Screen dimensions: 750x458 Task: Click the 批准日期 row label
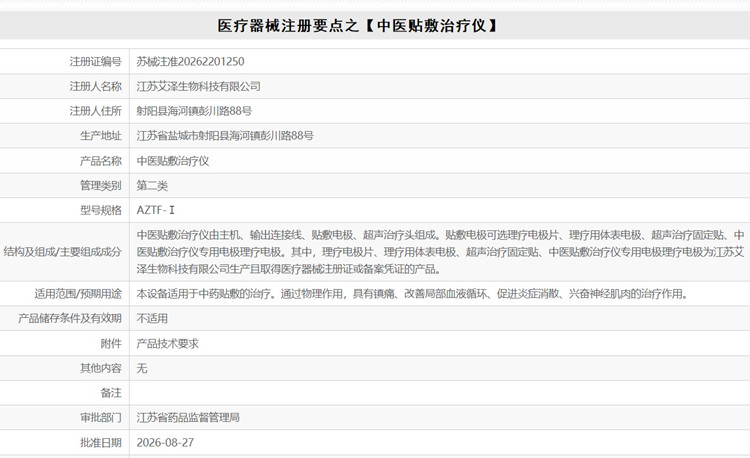pos(101,443)
